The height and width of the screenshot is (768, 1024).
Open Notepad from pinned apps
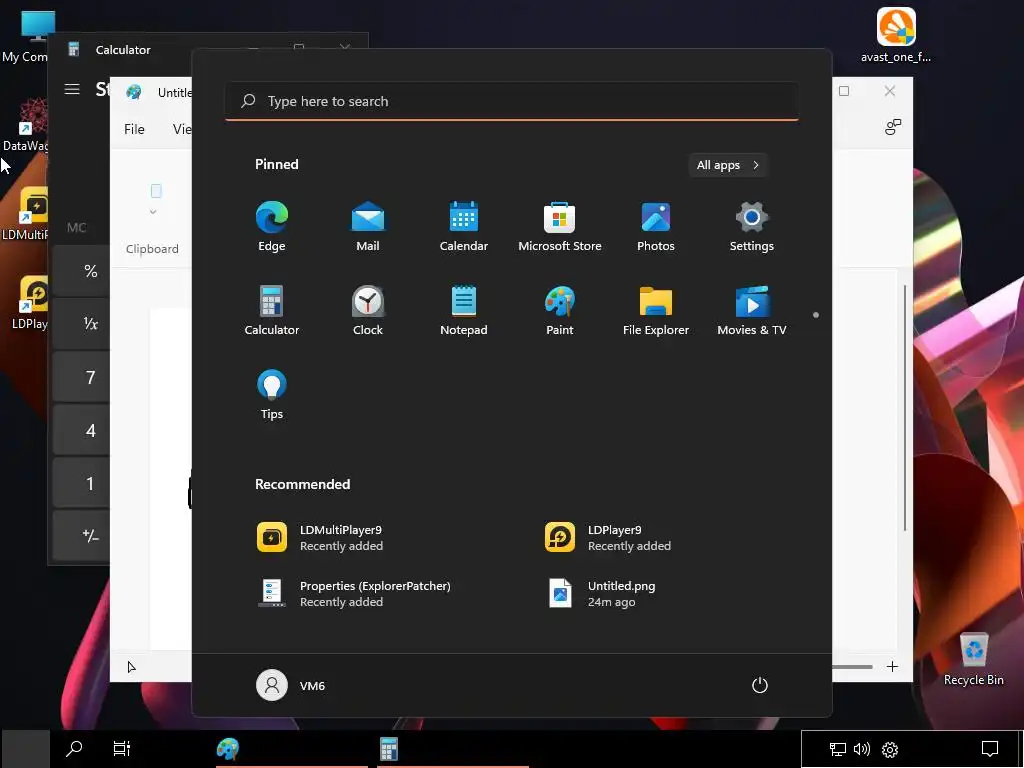pyautogui.click(x=464, y=311)
